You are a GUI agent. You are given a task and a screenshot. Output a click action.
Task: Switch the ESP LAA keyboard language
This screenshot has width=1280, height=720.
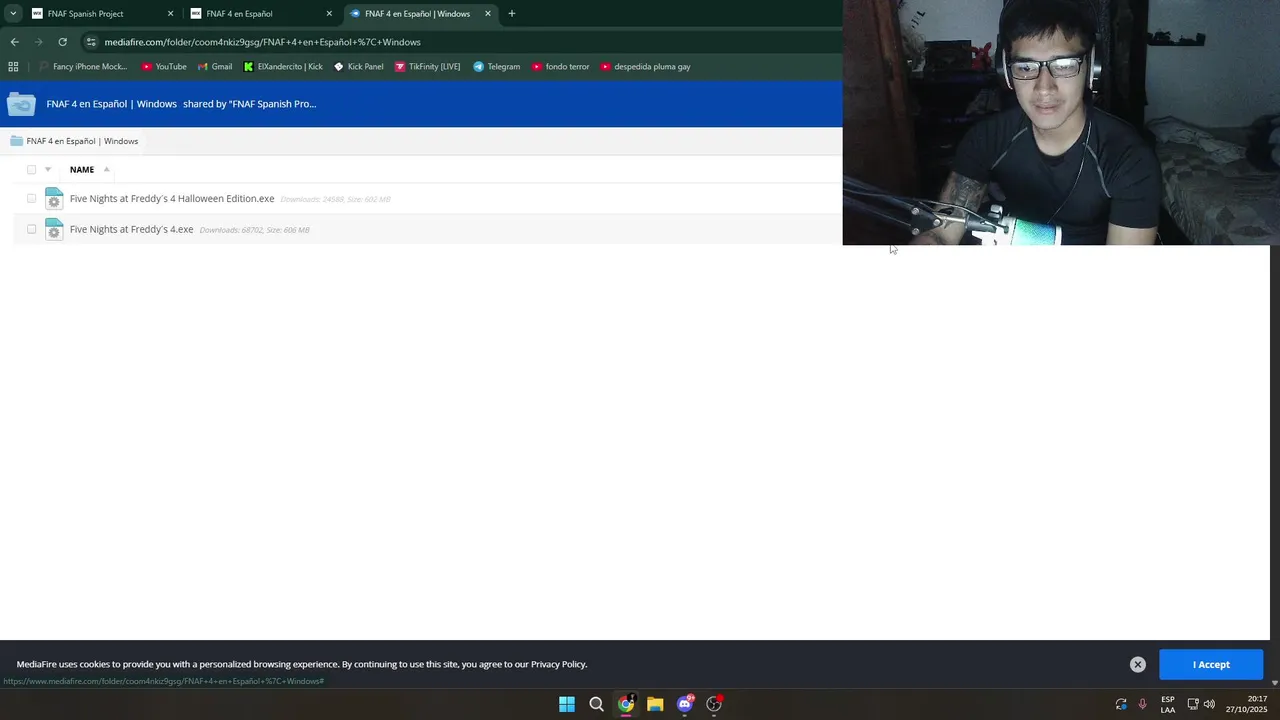click(x=1168, y=704)
